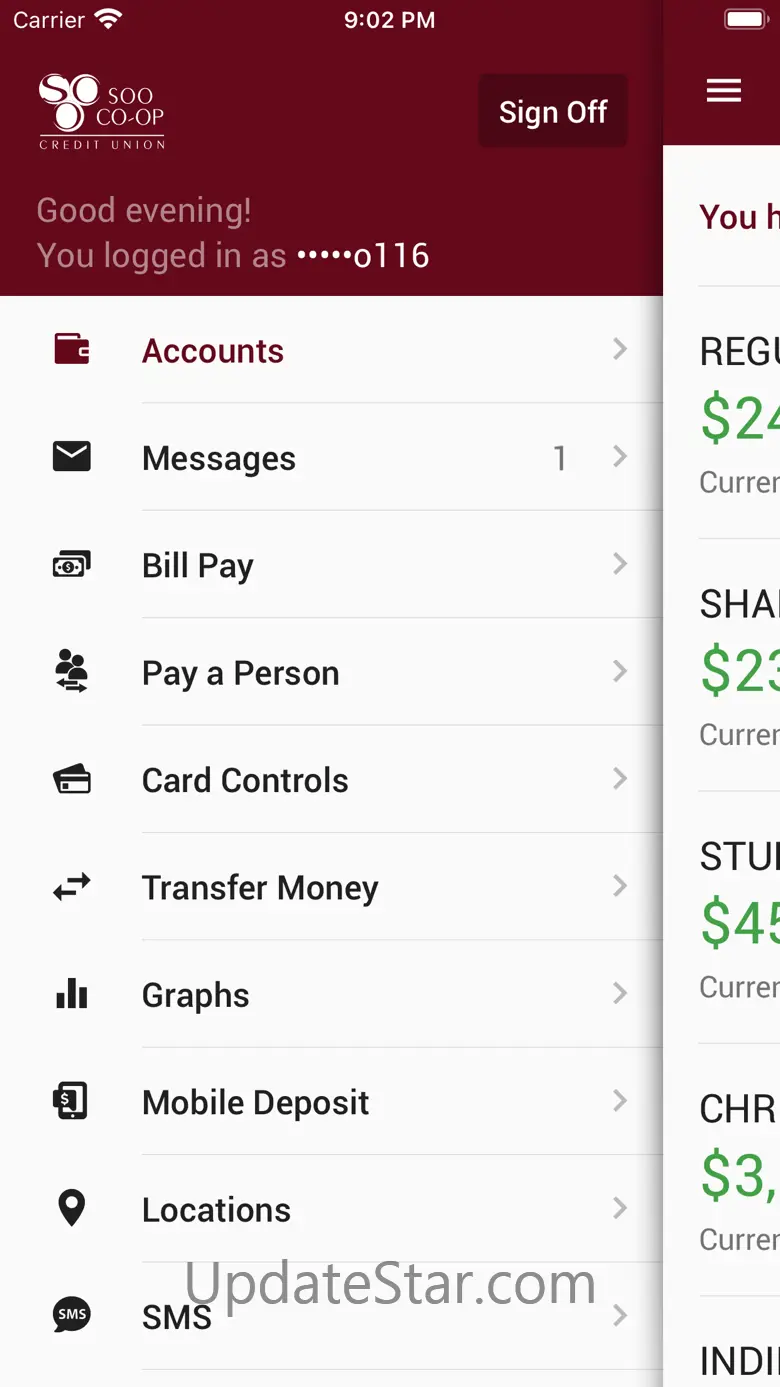Expand the Bill Pay row chevron
The image size is (780, 1387).
[620, 564]
